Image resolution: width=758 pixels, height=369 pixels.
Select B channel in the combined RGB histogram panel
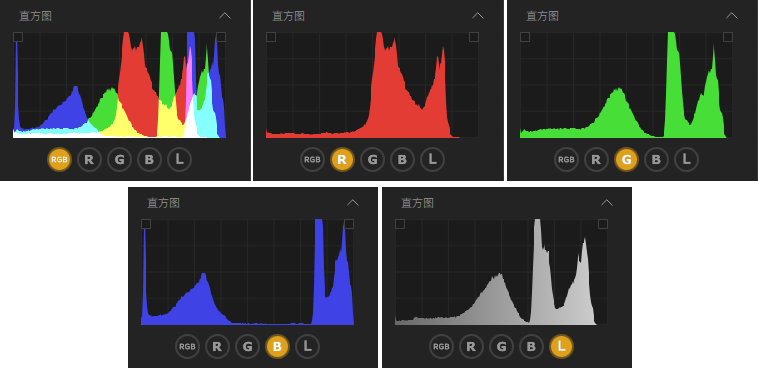pyautogui.click(x=149, y=160)
